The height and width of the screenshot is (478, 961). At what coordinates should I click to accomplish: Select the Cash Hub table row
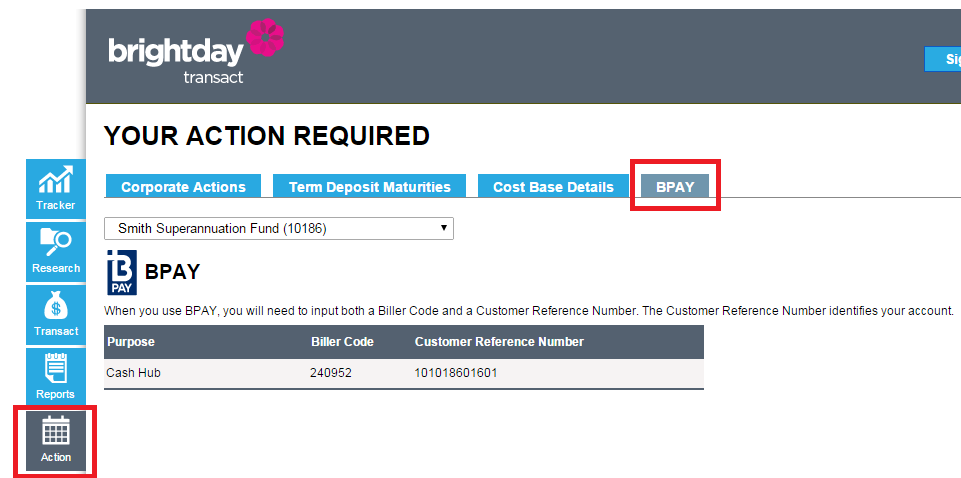pyautogui.click(x=404, y=373)
